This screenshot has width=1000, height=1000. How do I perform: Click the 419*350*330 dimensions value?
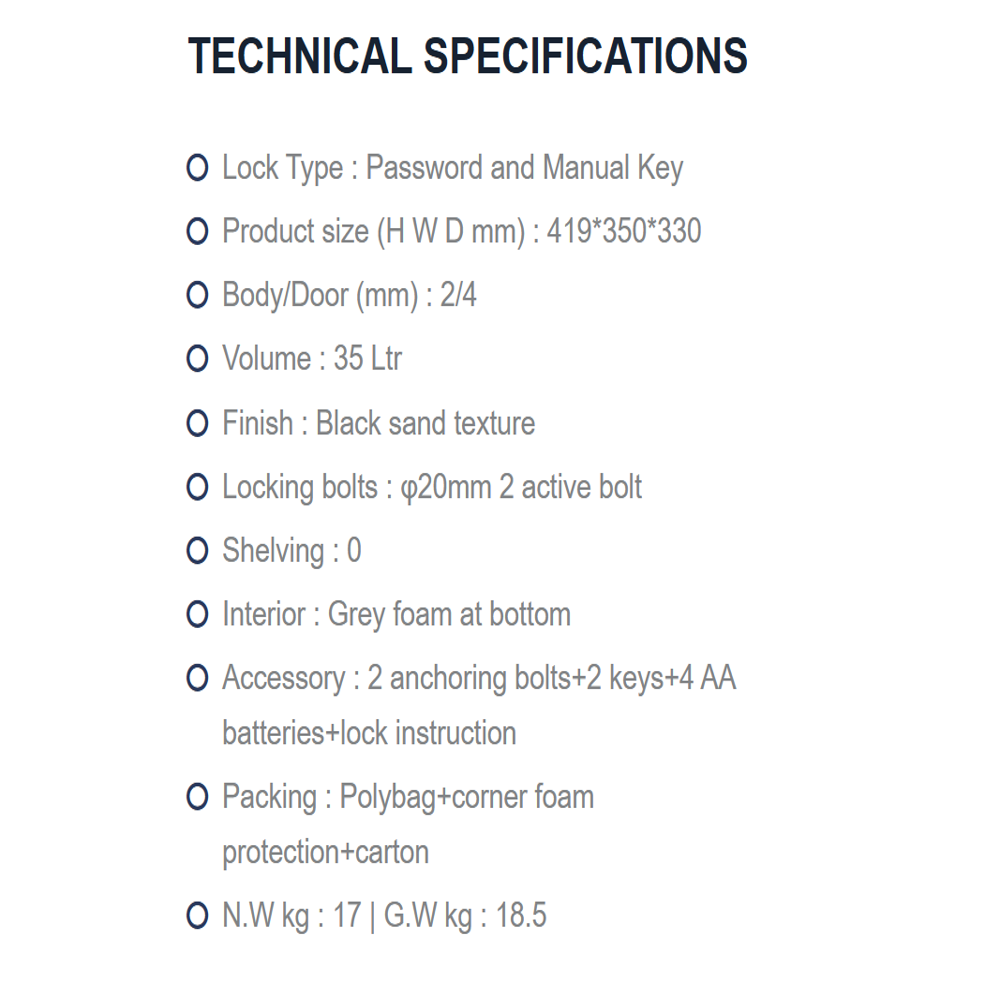(624, 231)
